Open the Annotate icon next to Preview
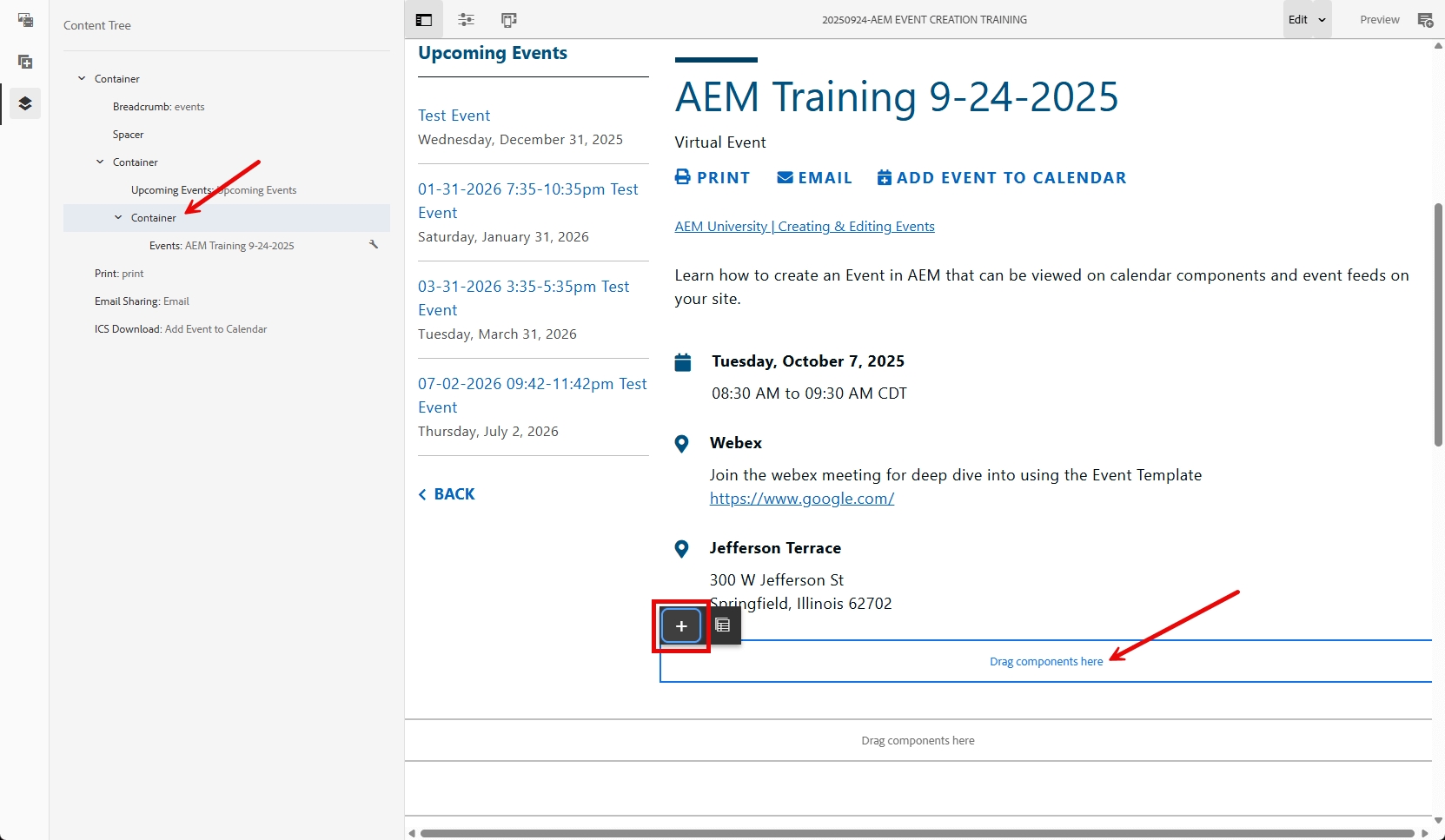 pos(1425,20)
